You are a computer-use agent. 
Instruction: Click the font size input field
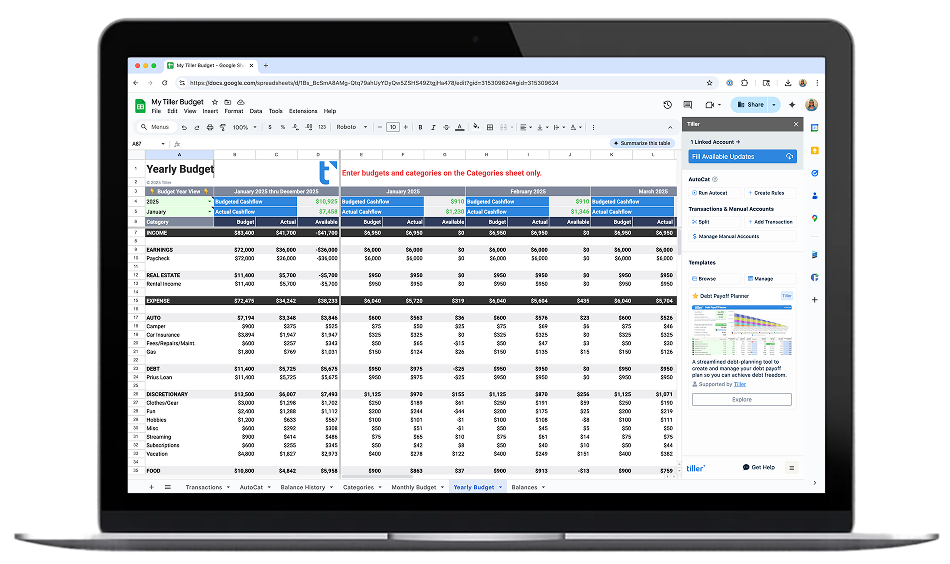pyautogui.click(x=393, y=127)
